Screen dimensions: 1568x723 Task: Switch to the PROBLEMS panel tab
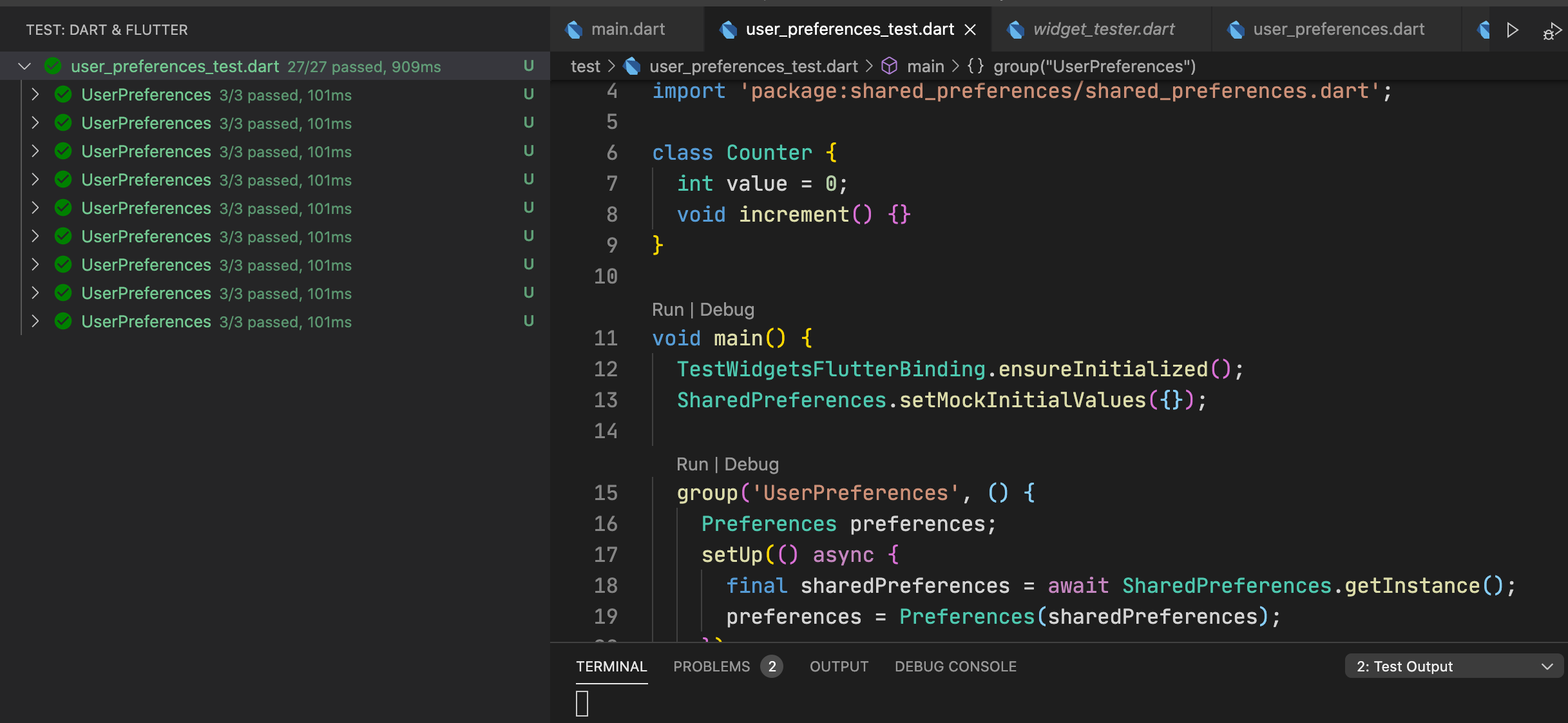712,666
